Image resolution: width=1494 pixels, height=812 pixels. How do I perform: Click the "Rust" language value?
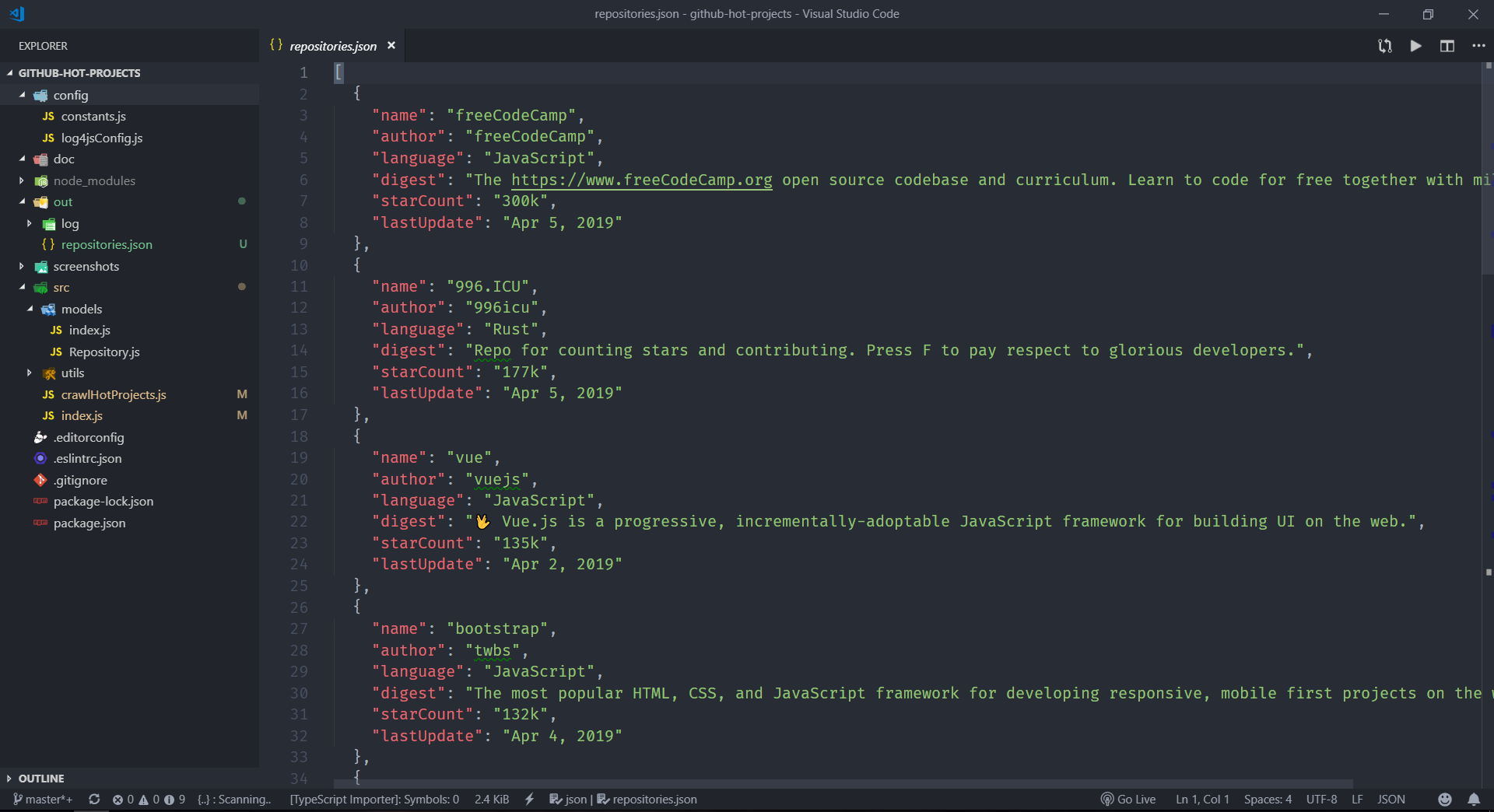click(511, 329)
